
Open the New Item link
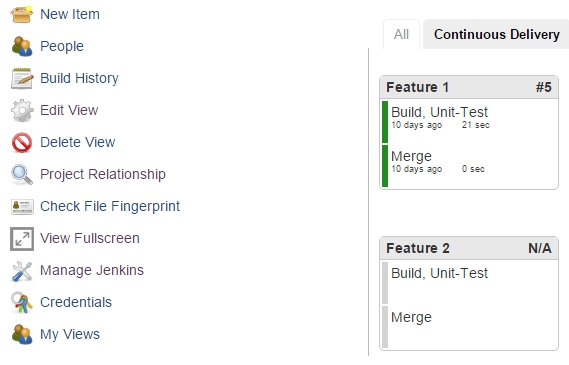pyautogui.click(x=70, y=14)
